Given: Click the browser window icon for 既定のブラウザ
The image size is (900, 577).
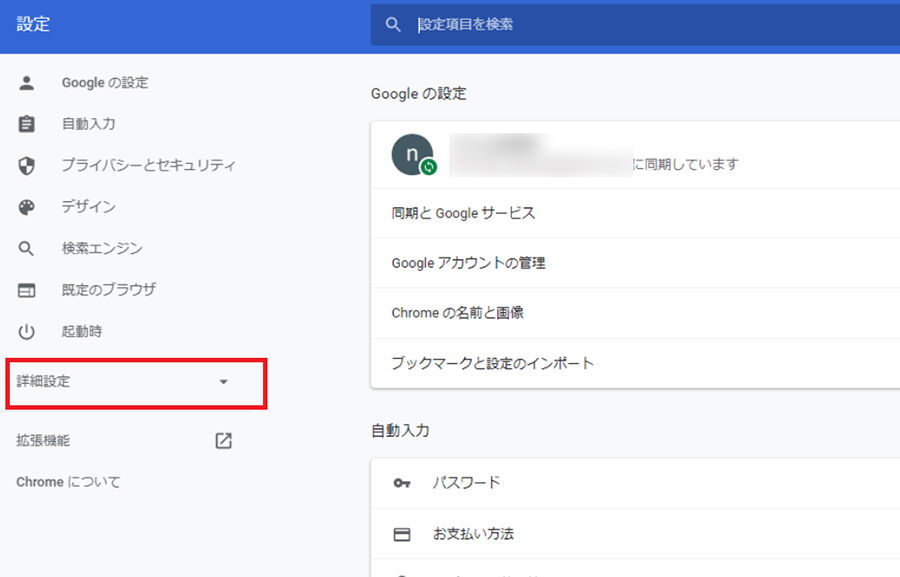Looking at the screenshot, I should point(27,290).
